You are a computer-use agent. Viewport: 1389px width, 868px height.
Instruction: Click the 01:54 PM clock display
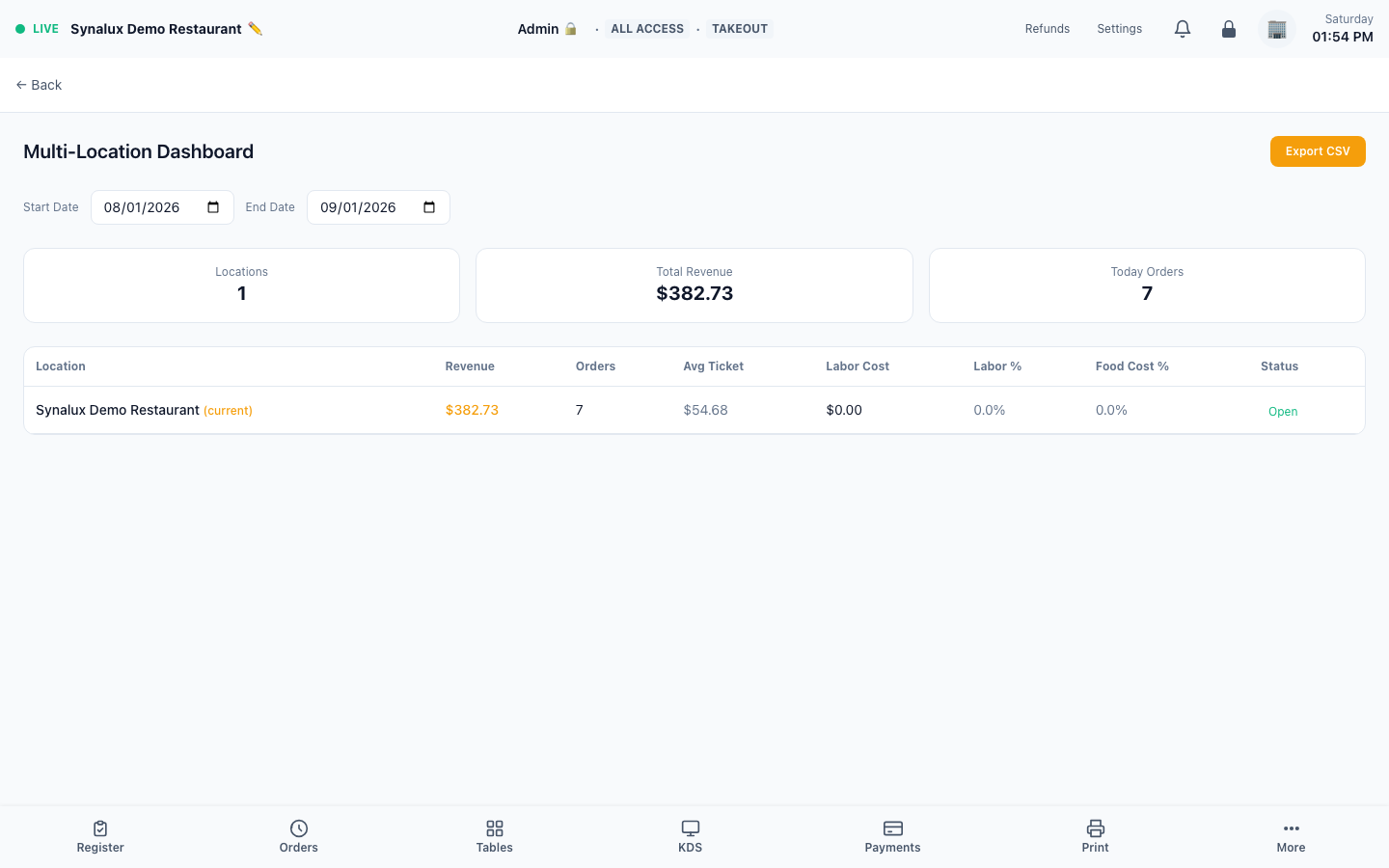tap(1343, 37)
